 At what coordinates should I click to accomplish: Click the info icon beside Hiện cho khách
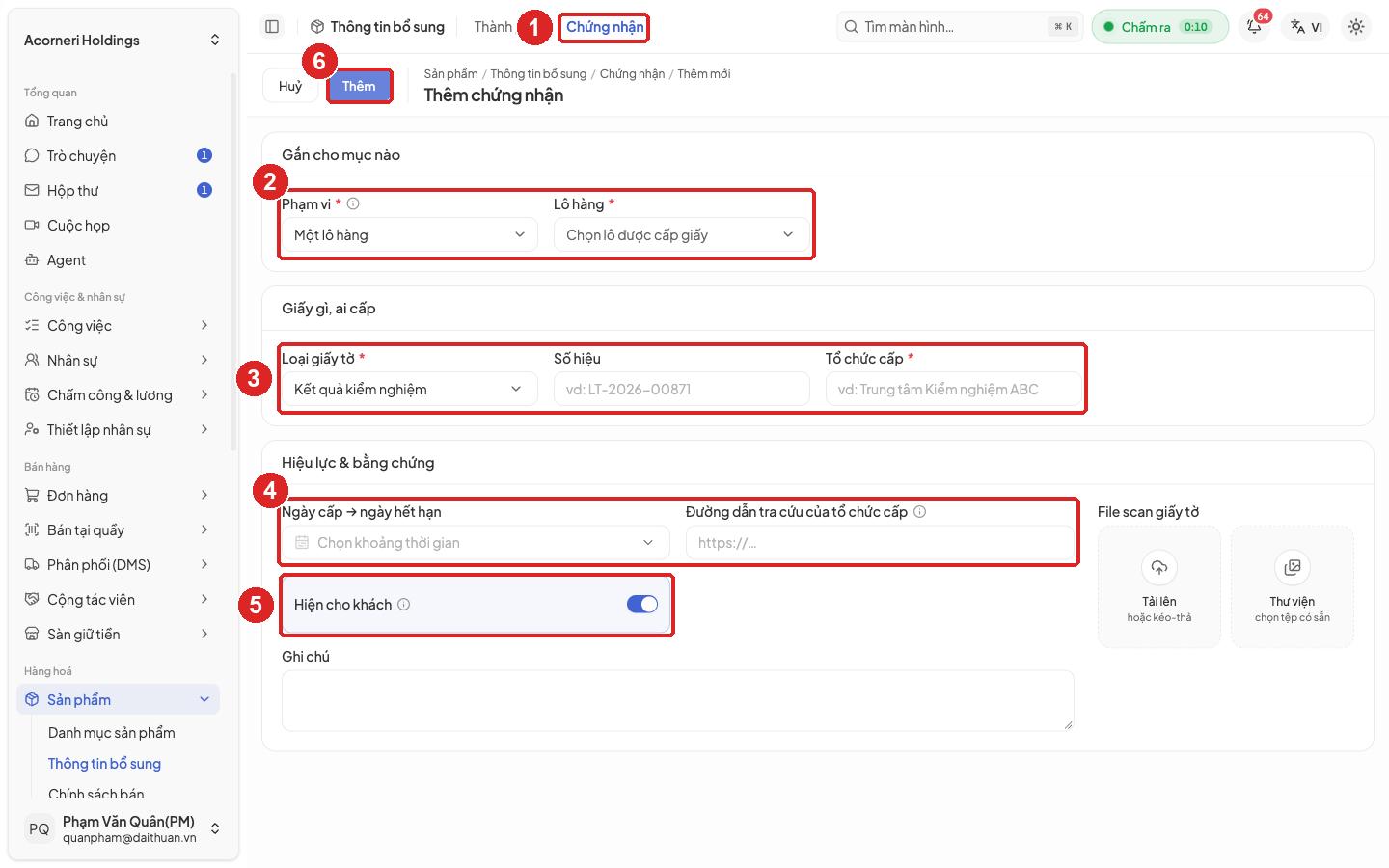(x=404, y=605)
